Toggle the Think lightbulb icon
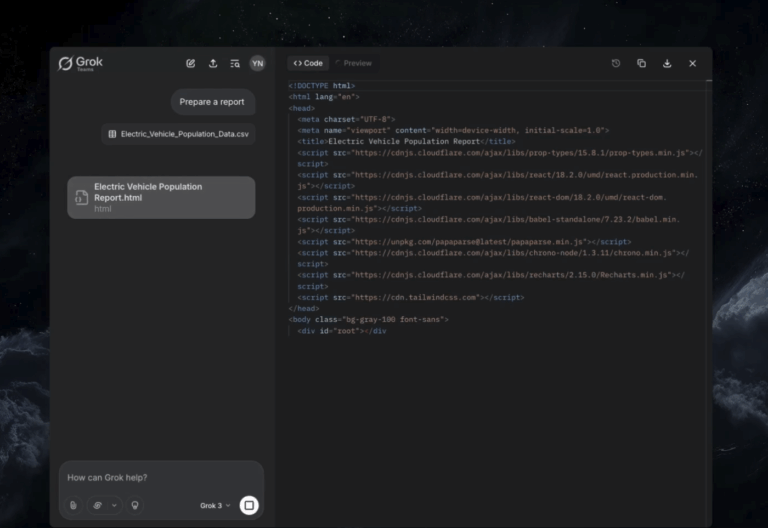This screenshot has width=768, height=528. [135, 505]
